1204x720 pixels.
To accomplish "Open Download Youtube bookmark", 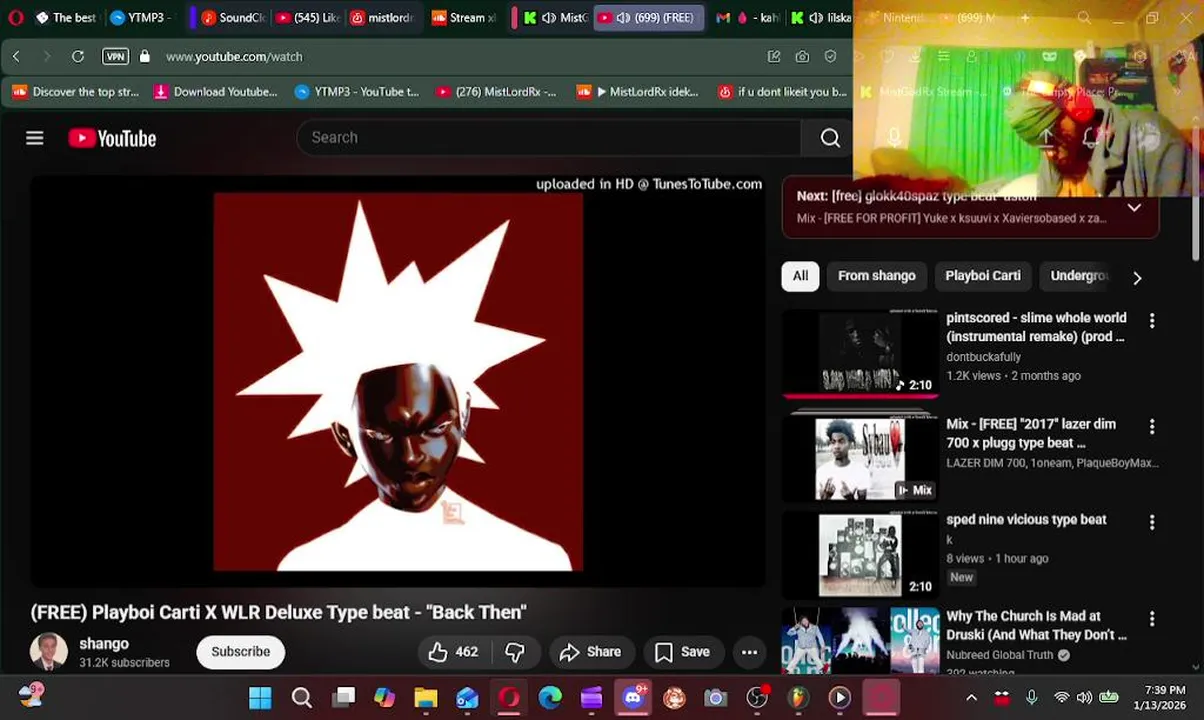I will 215,92.
